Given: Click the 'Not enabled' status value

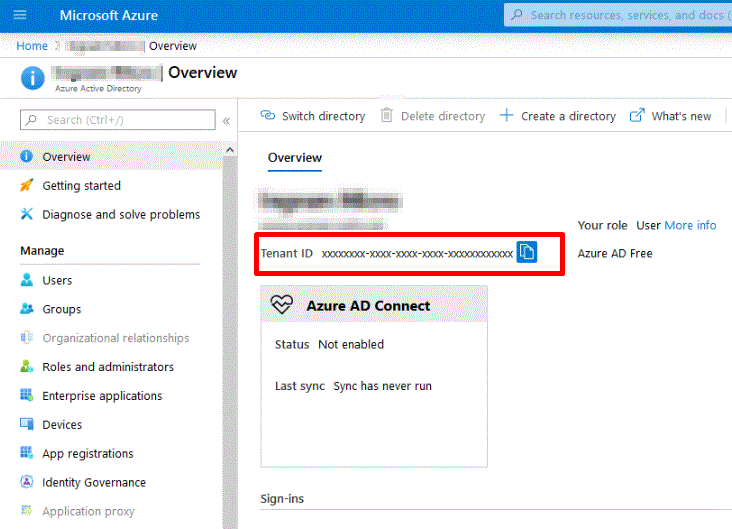Looking at the screenshot, I should pyautogui.click(x=351, y=345).
